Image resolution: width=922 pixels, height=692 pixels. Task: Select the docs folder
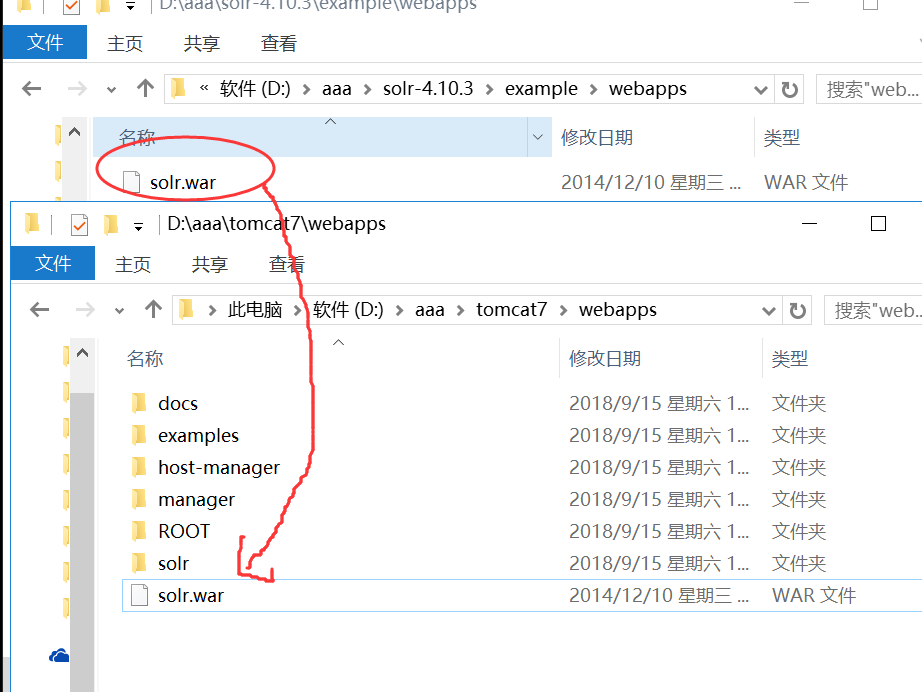(178, 404)
